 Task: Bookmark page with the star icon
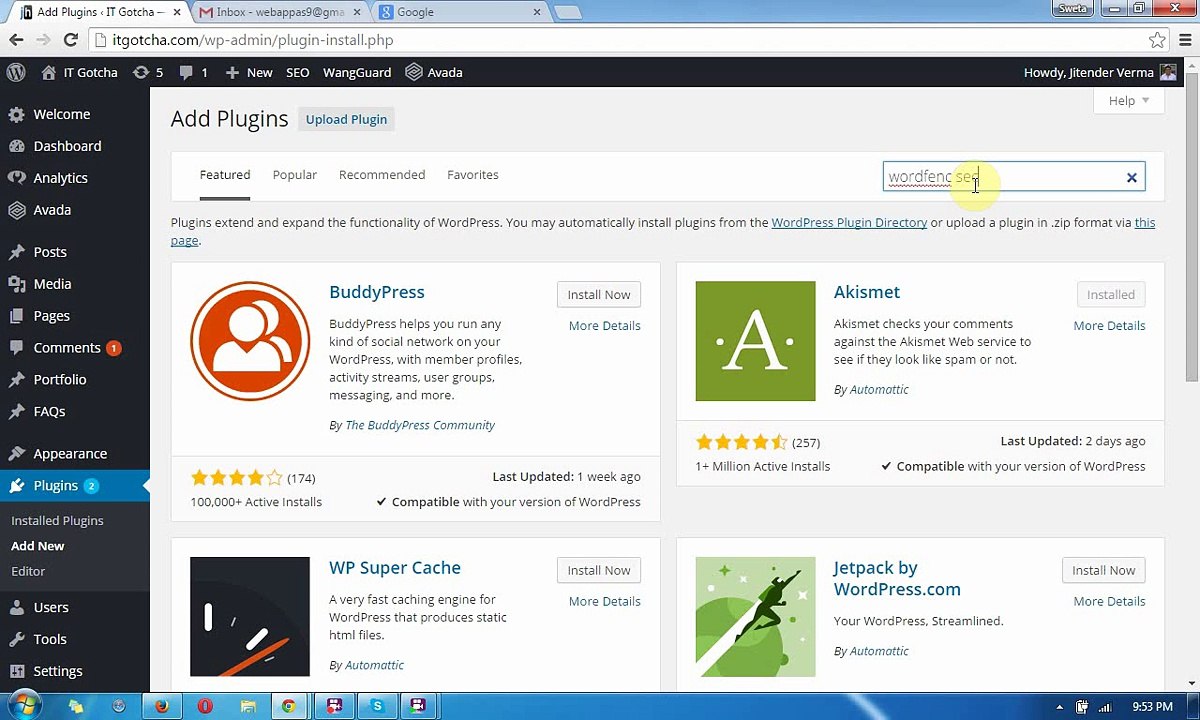[1157, 40]
